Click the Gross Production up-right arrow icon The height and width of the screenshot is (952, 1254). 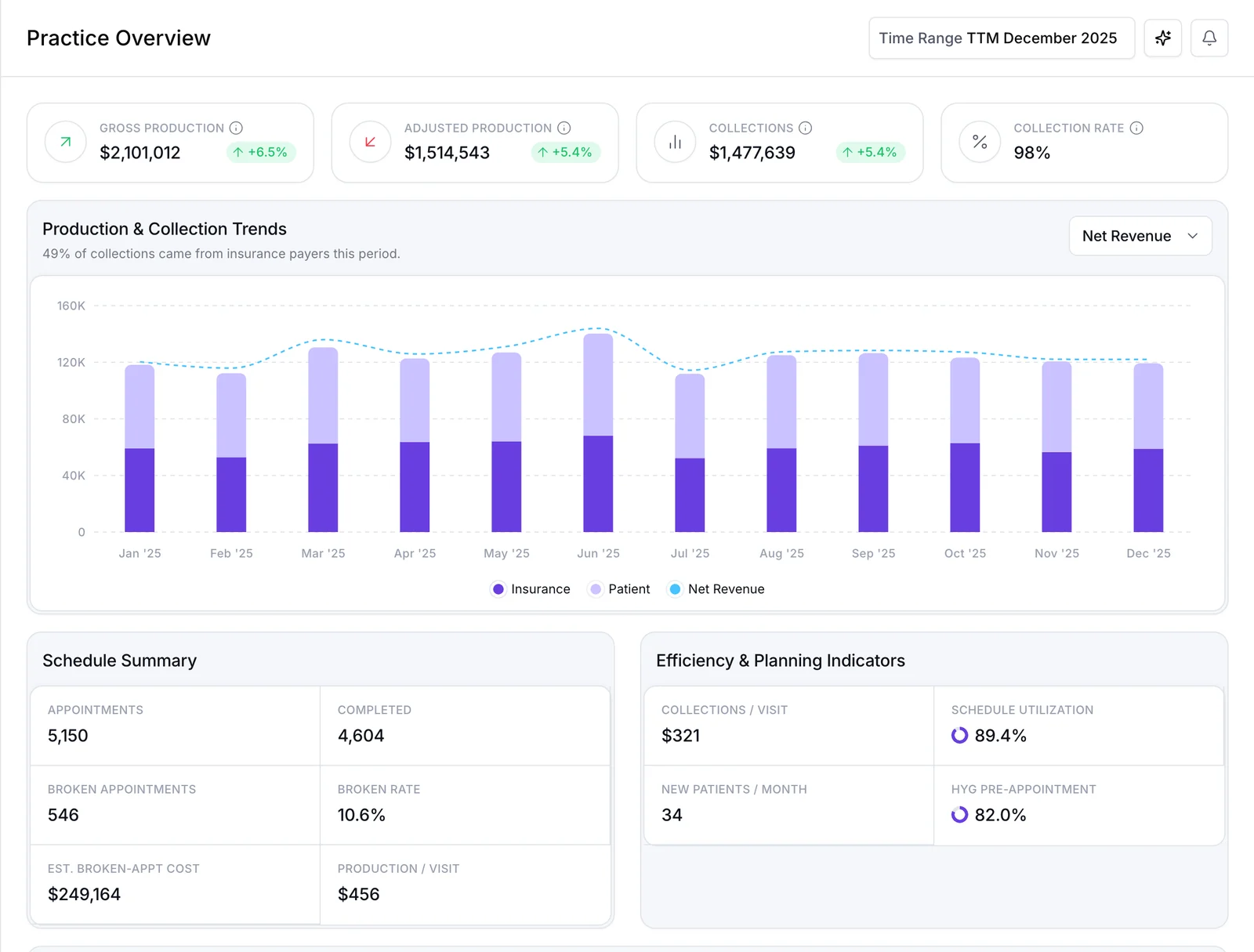(x=66, y=142)
